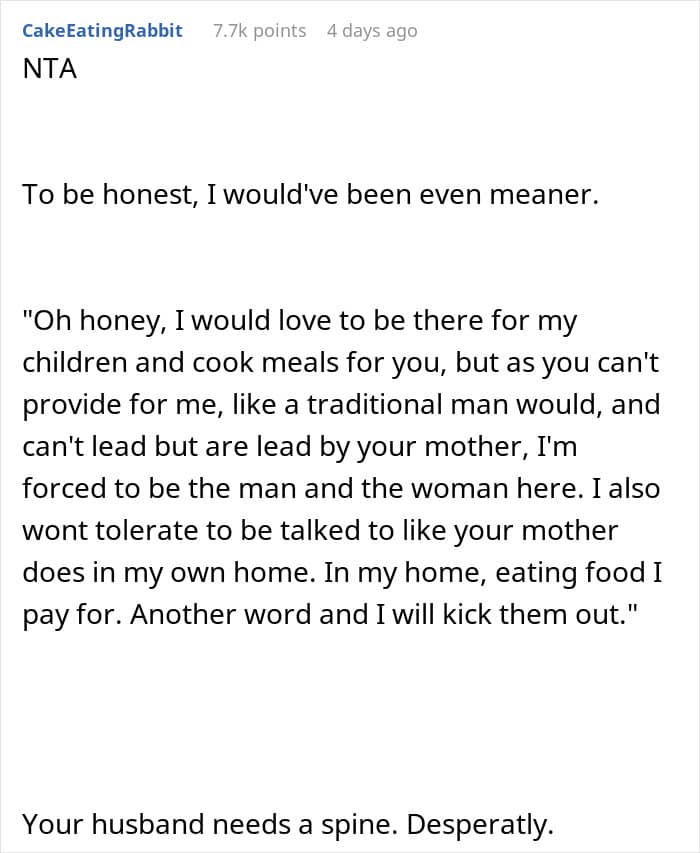This screenshot has width=700, height=853.
Task: Open CakeEatingRabbit's user profile link
Action: (x=102, y=30)
